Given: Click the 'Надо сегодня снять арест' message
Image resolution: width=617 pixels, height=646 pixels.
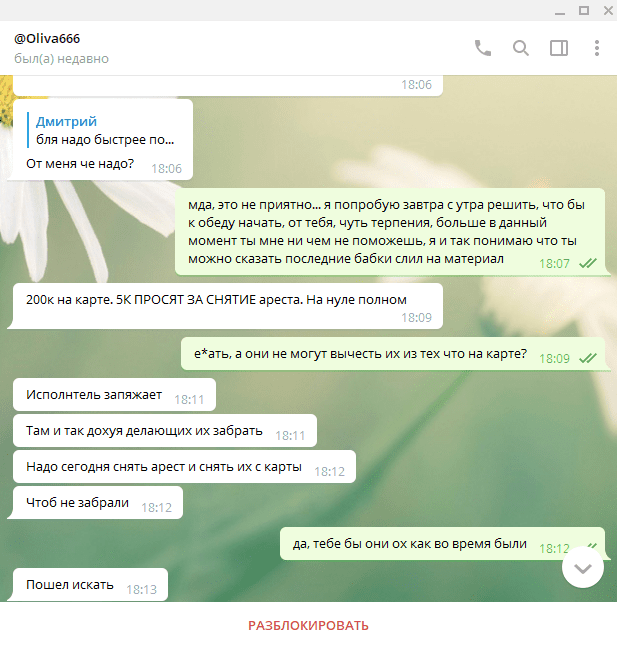Looking at the screenshot, I should (184, 466).
